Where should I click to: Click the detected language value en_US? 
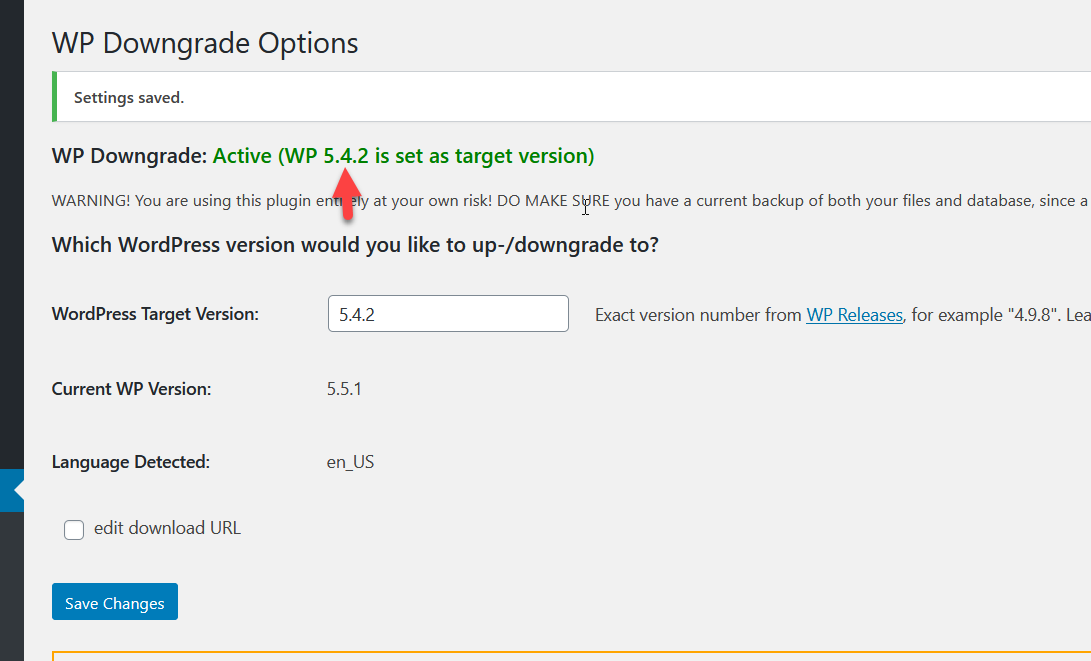pos(350,462)
